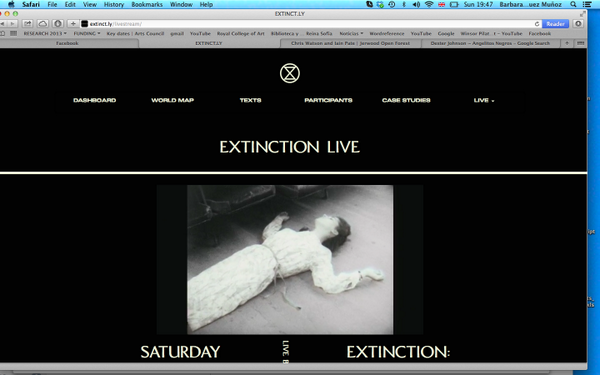Open Royal College of Art bookmark
The width and height of the screenshot is (600, 375).
pos(241,34)
